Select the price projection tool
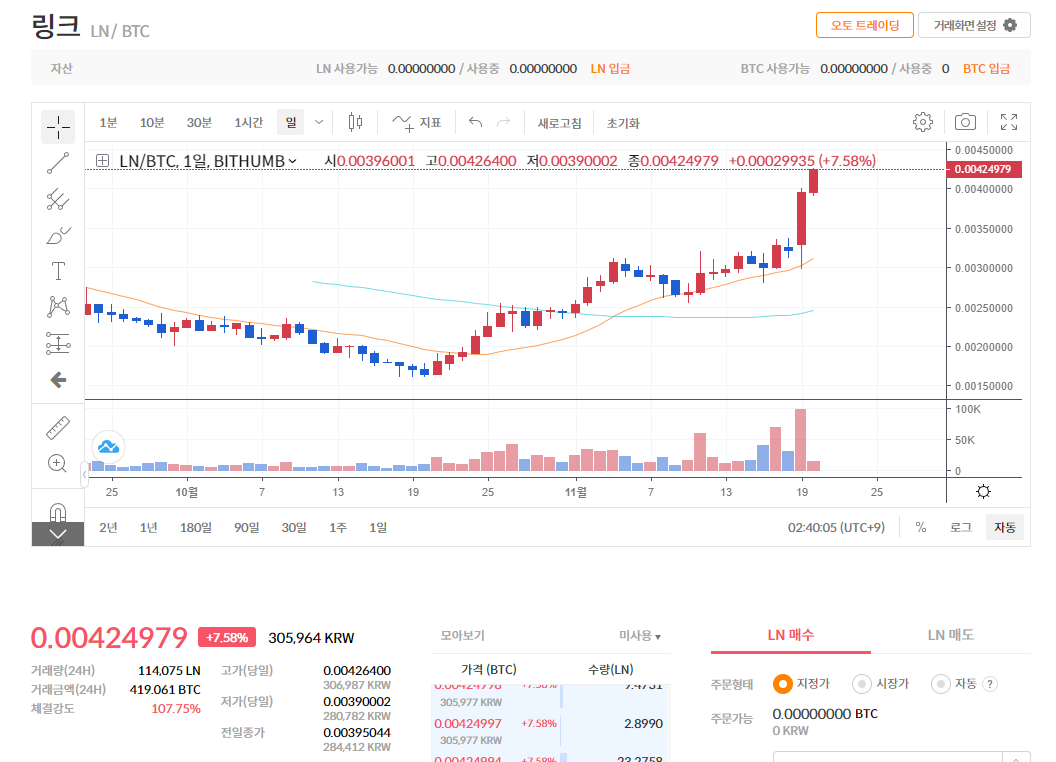Viewport: 1056px width, 762px height. 58,343
